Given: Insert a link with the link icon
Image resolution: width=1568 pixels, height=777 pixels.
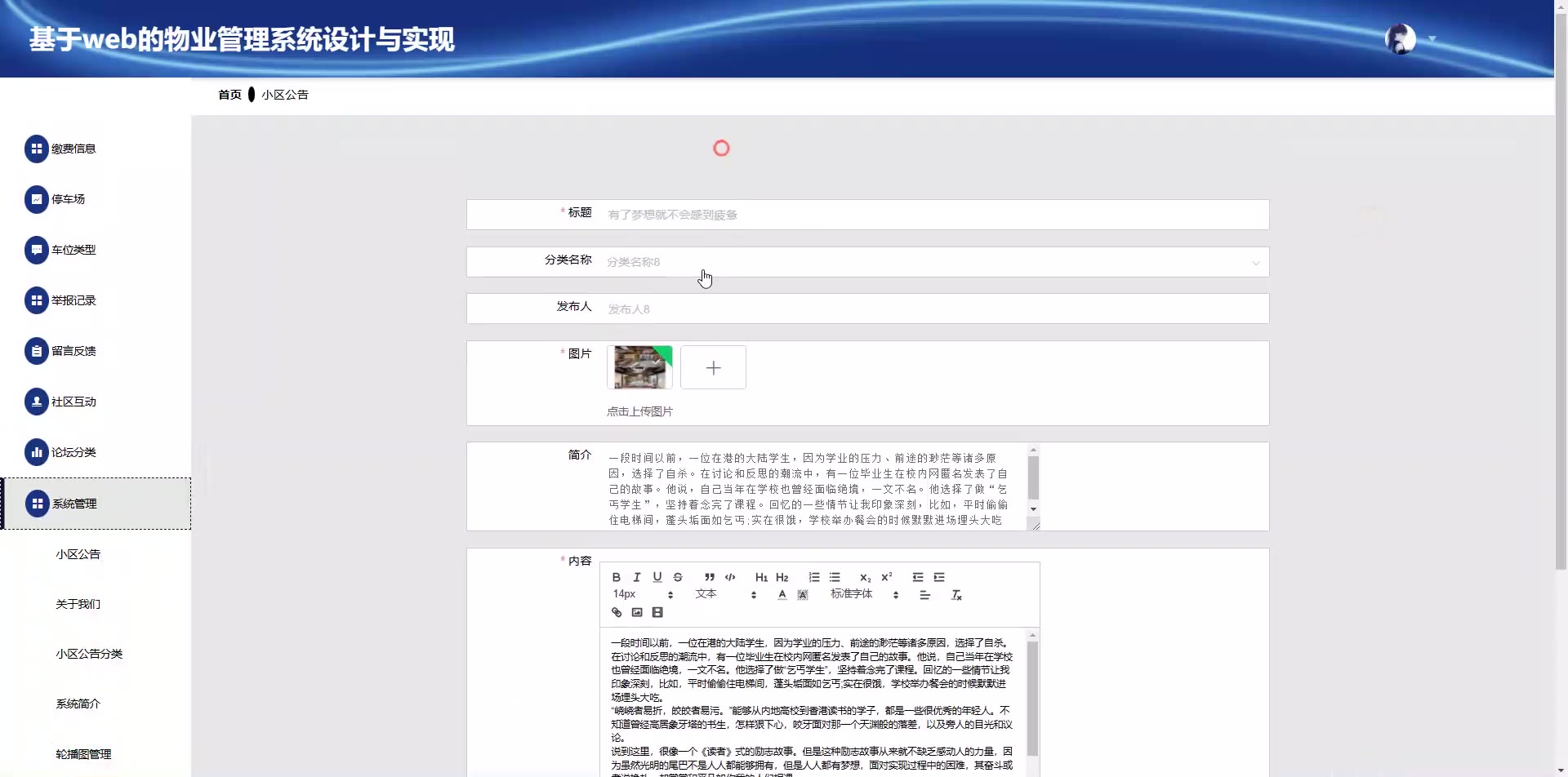Looking at the screenshot, I should point(617,613).
